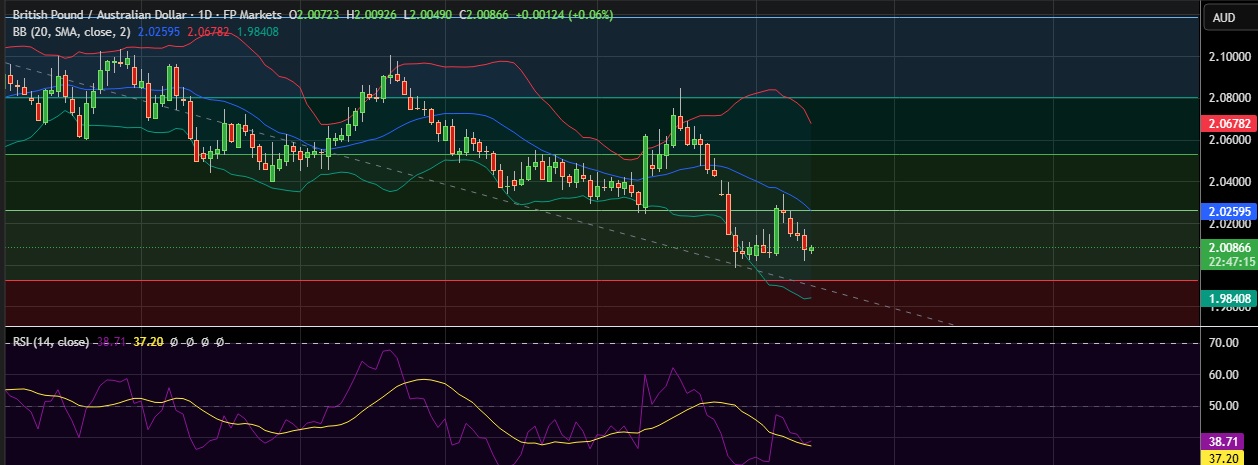Screen dimensions: 1258x465
Task: Select the RSI (14, close) indicator legend
Action: (x=51, y=342)
